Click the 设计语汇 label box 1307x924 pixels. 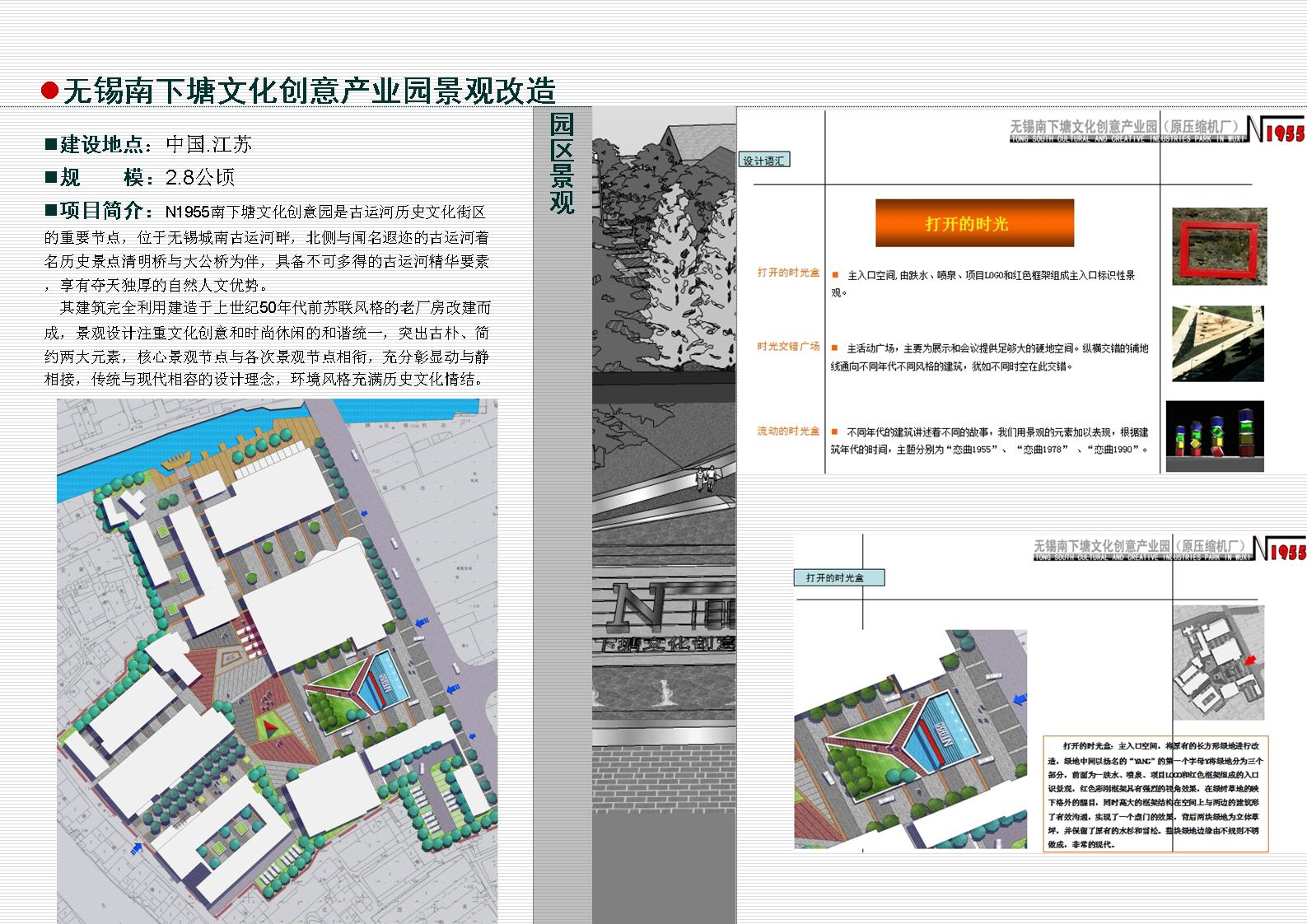pyautogui.click(x=763, y=161)
